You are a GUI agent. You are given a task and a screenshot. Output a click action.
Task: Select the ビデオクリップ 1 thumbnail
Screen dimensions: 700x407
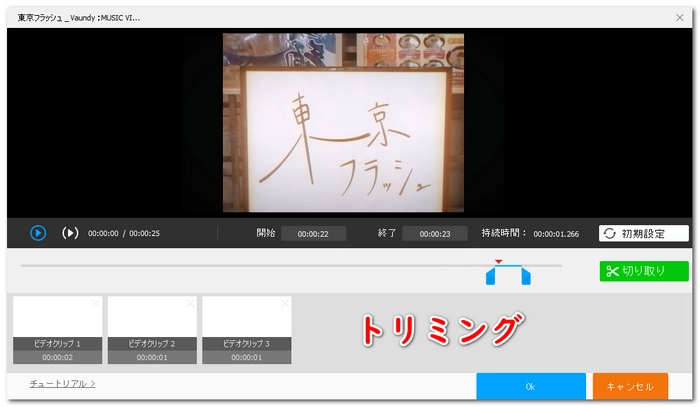click(58, 330)
